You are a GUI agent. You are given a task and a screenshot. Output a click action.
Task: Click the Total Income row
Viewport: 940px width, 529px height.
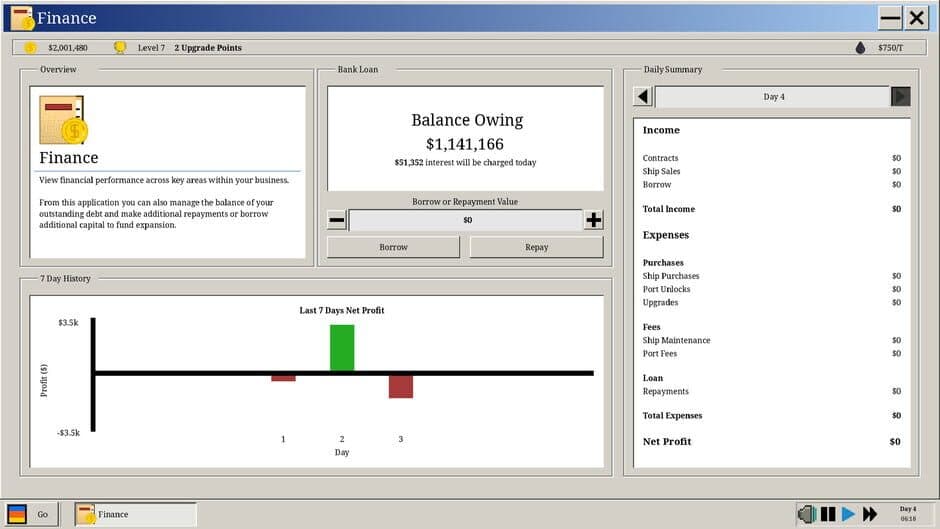pyautogui.click(x=772, y=209)
